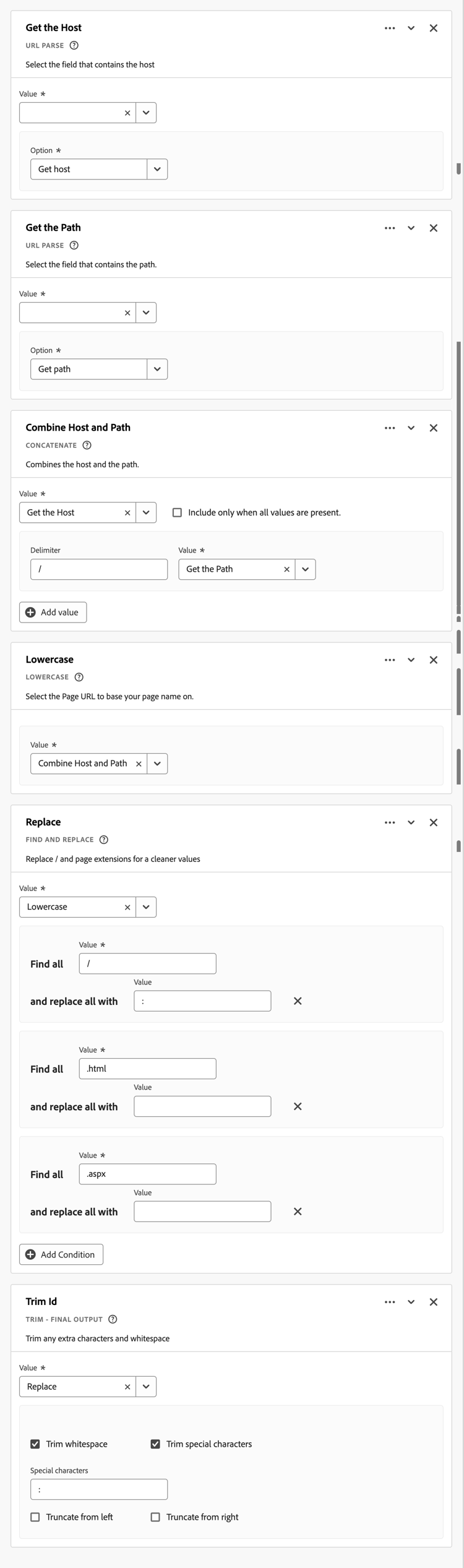This screenshot has height=1568, width=464.
Task: Open more options menu for Get the Host
Action: click(390, 28)
